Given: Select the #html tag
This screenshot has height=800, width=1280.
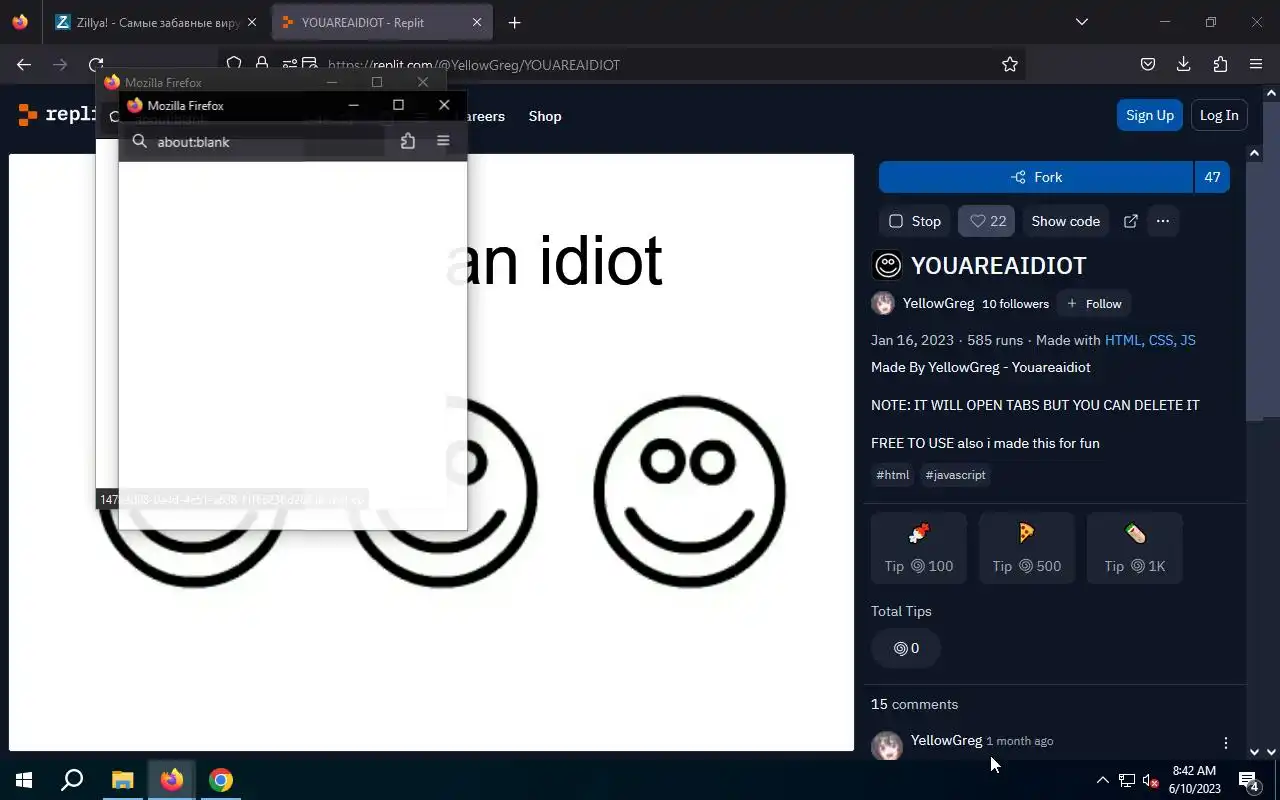Looking at the screenshot, I should (893, 475).
